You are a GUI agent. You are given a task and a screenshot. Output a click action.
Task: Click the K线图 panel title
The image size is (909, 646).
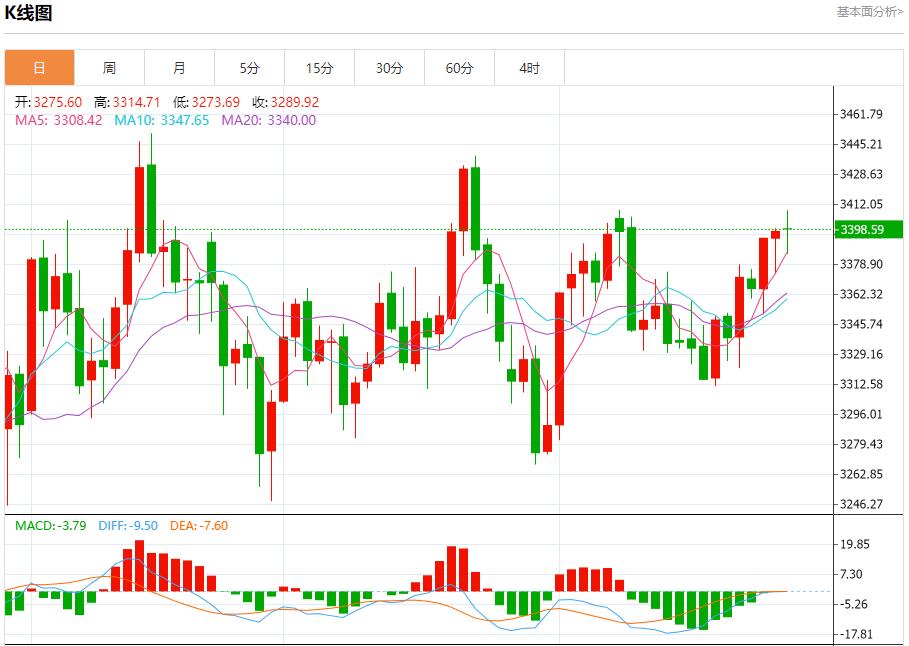(29, 13)
